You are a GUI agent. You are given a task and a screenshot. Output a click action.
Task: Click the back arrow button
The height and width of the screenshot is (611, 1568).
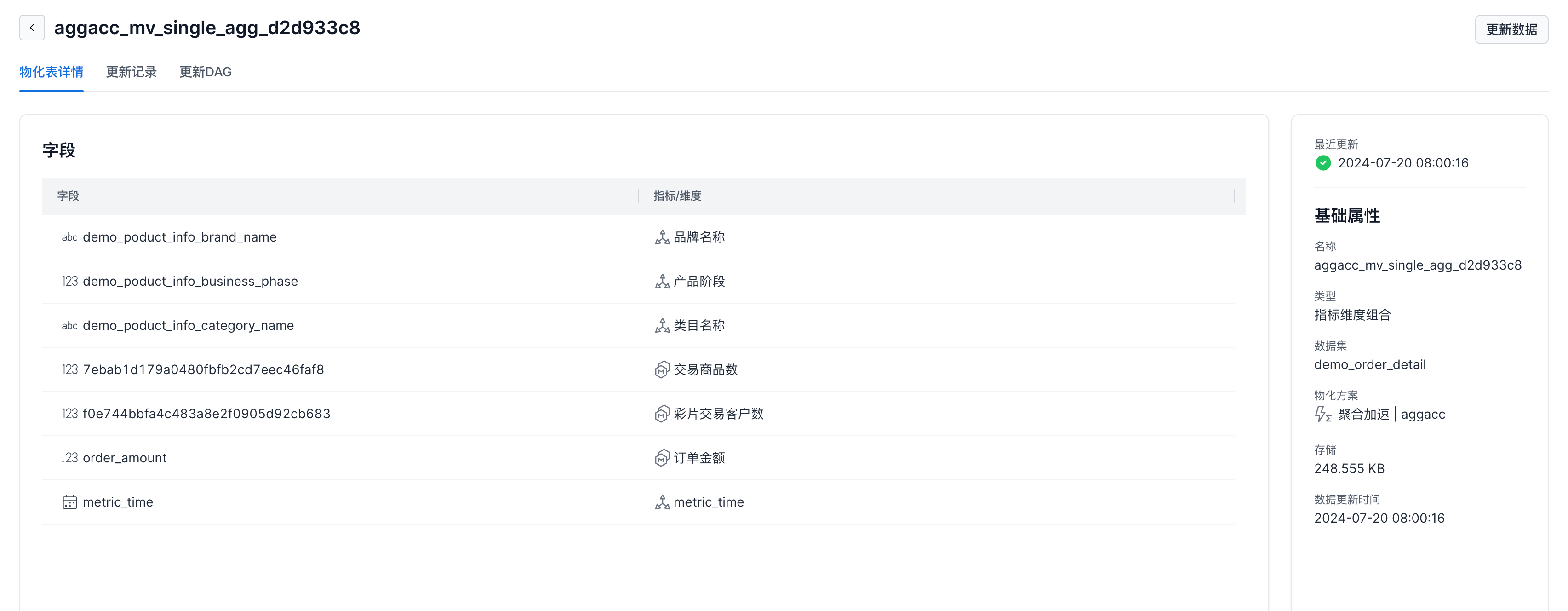(32, 28)
